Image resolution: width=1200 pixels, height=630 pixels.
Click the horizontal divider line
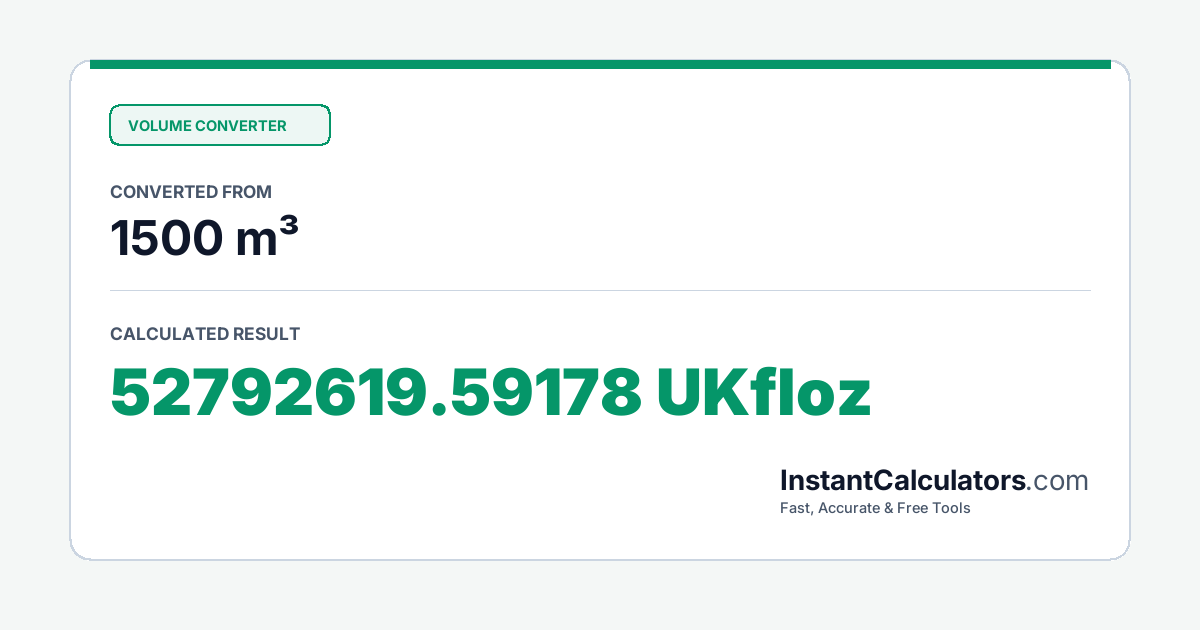[x=600, y=291]
